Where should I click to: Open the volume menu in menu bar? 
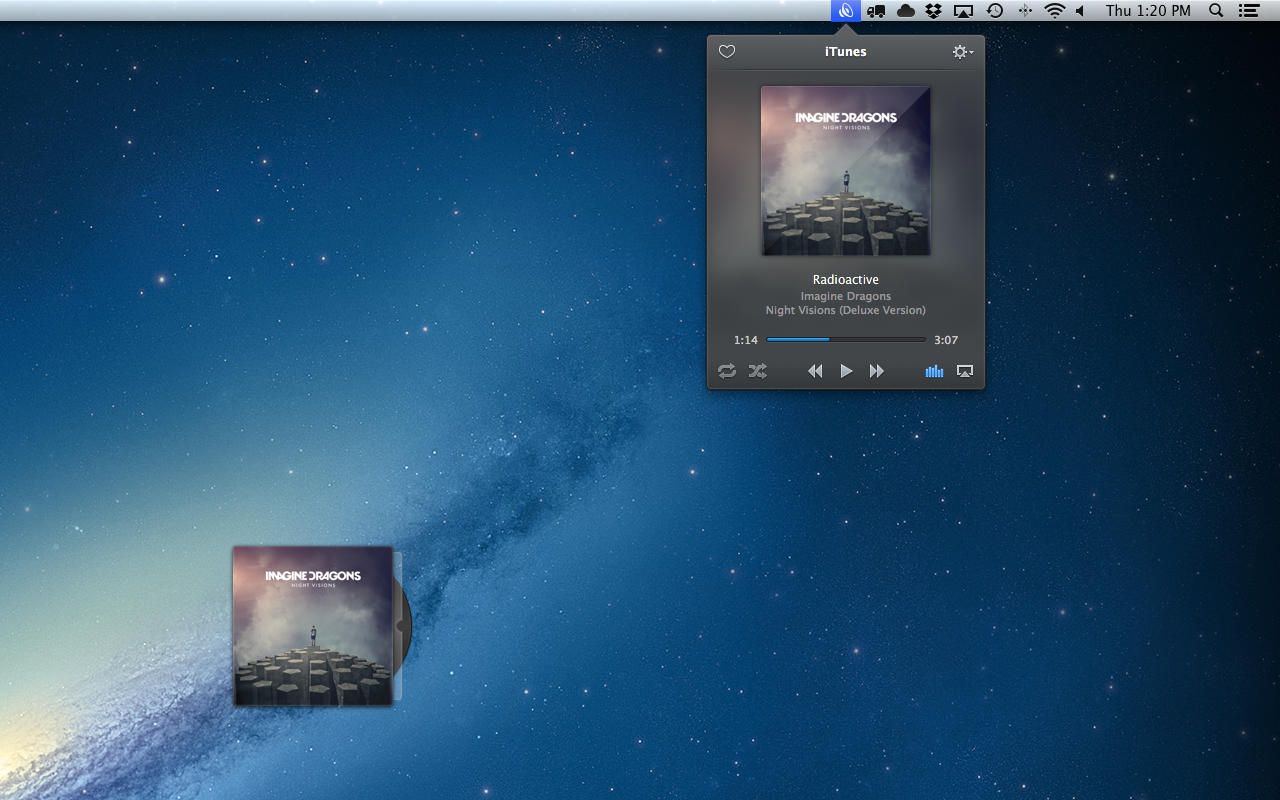coord(1081,11)
